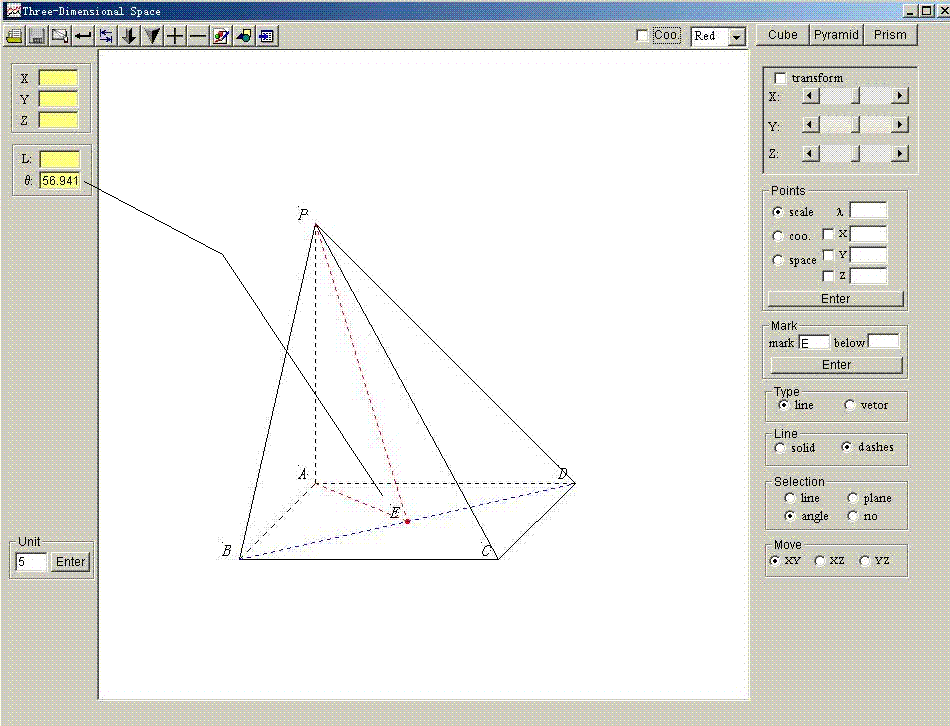The width and height of the screenshot is (950, 726).
Task: Open the Pyramid tab
Action: coord(836,35)
